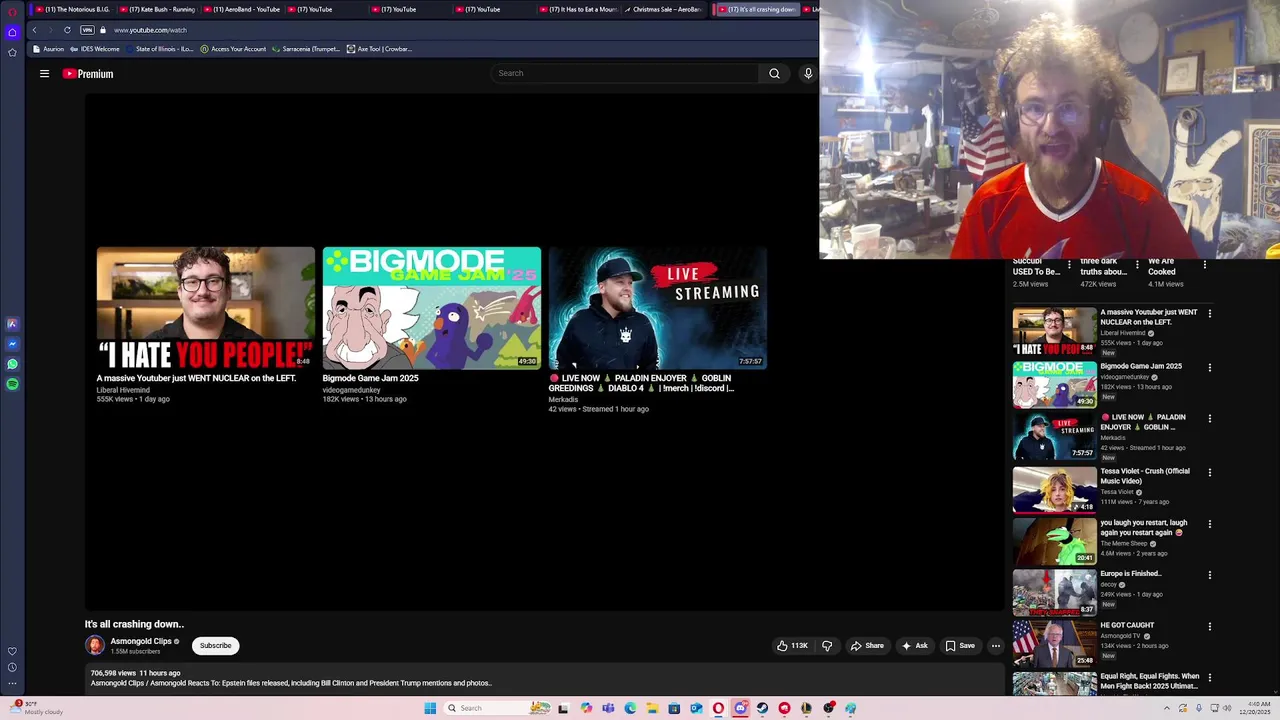Open options menu for Tessa Violet Crush video
Image resolution: width=1280 pixels, height=720 pixels.
point(1209,472)
